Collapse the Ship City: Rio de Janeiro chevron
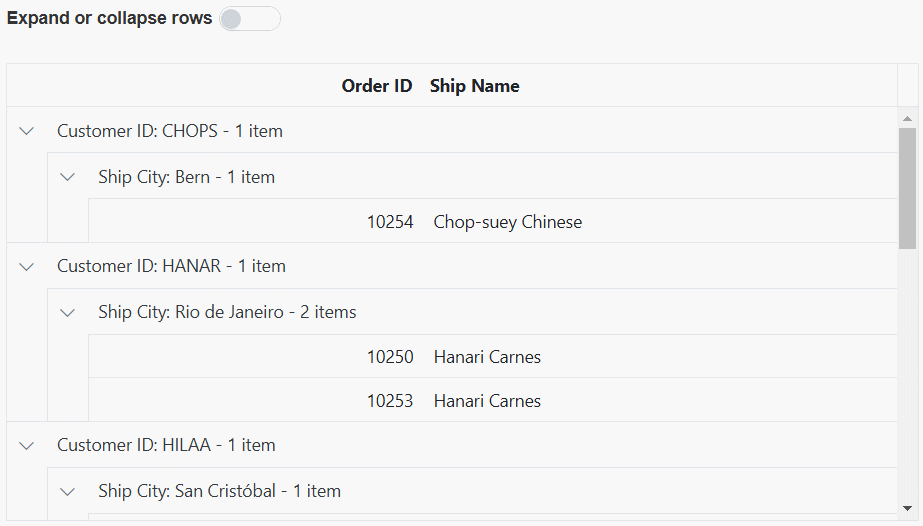Viewport: 923px width, 526px height. 68,312
